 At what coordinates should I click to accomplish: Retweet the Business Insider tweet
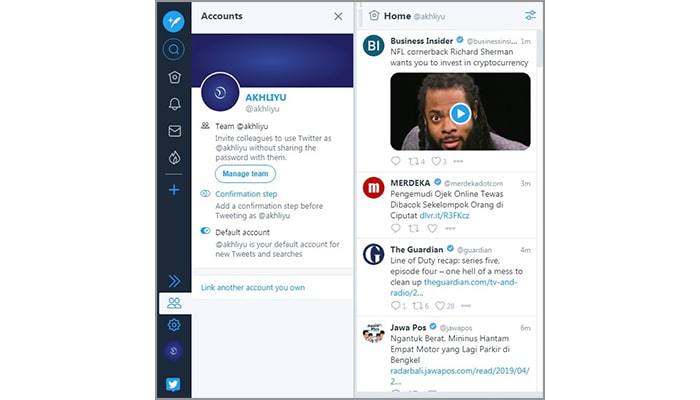click(413, 161)
